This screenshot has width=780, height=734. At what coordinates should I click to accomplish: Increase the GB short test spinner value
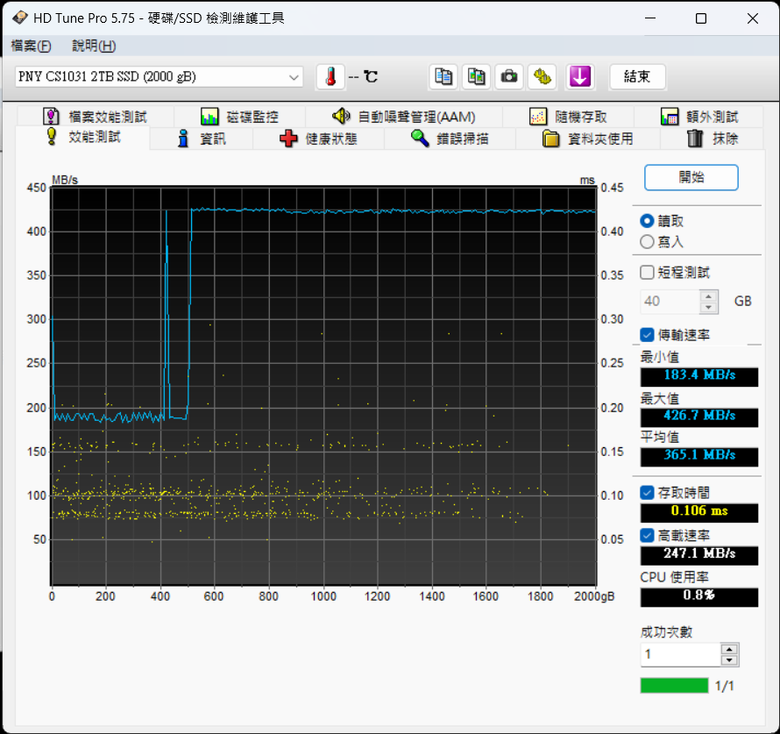coord(708,296)
